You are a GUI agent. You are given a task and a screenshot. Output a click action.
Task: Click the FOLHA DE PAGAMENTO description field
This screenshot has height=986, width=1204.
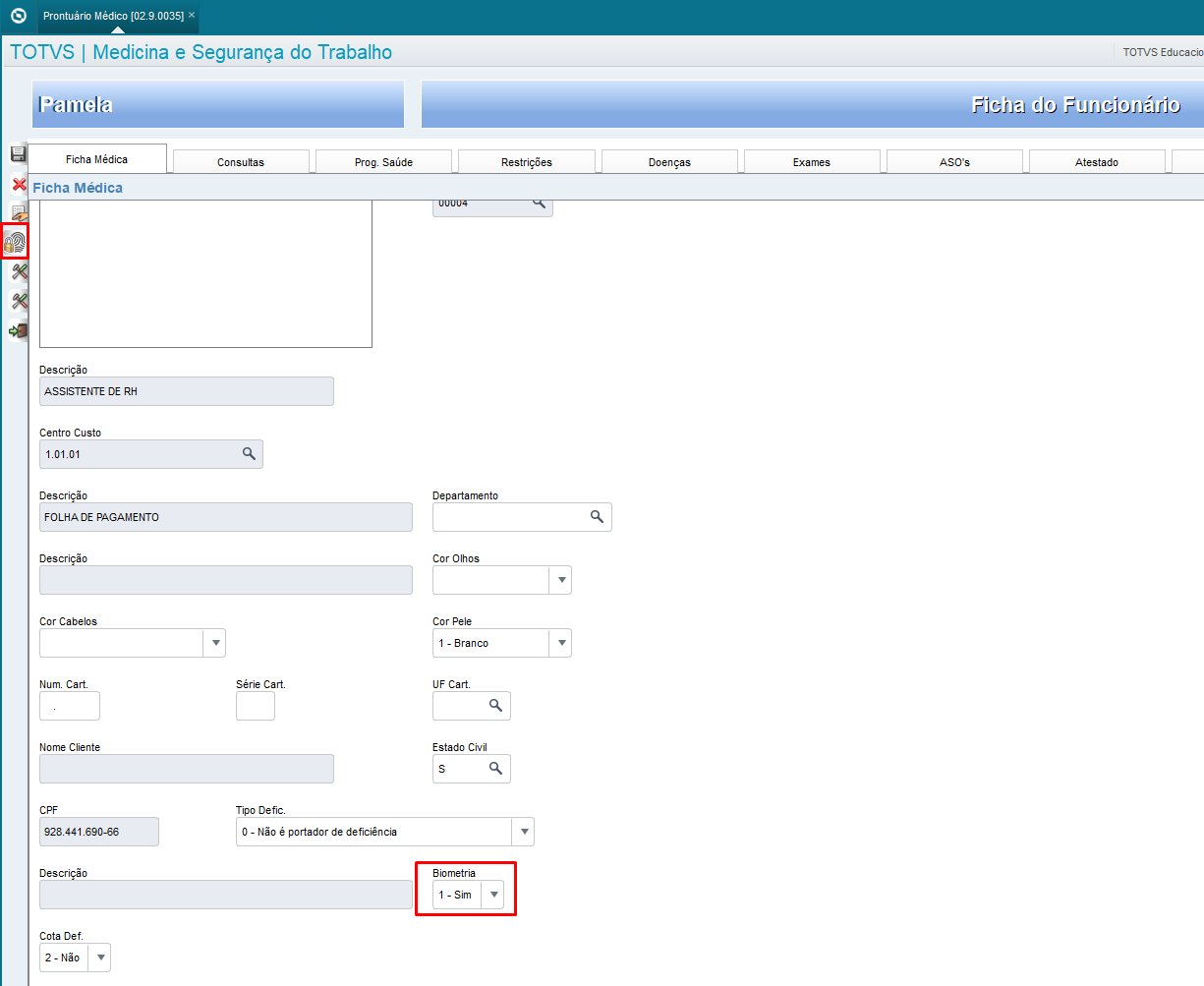(226, 517)
